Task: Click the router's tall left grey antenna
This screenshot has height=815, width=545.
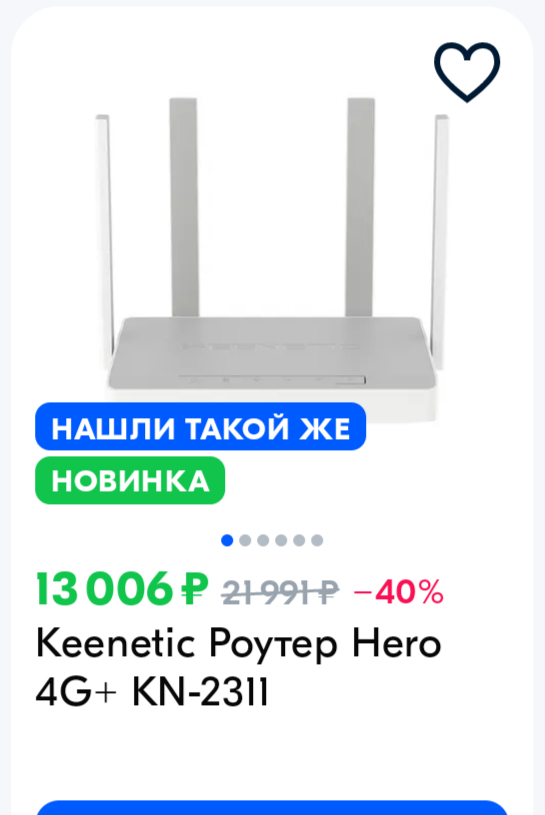Action: 184,207
